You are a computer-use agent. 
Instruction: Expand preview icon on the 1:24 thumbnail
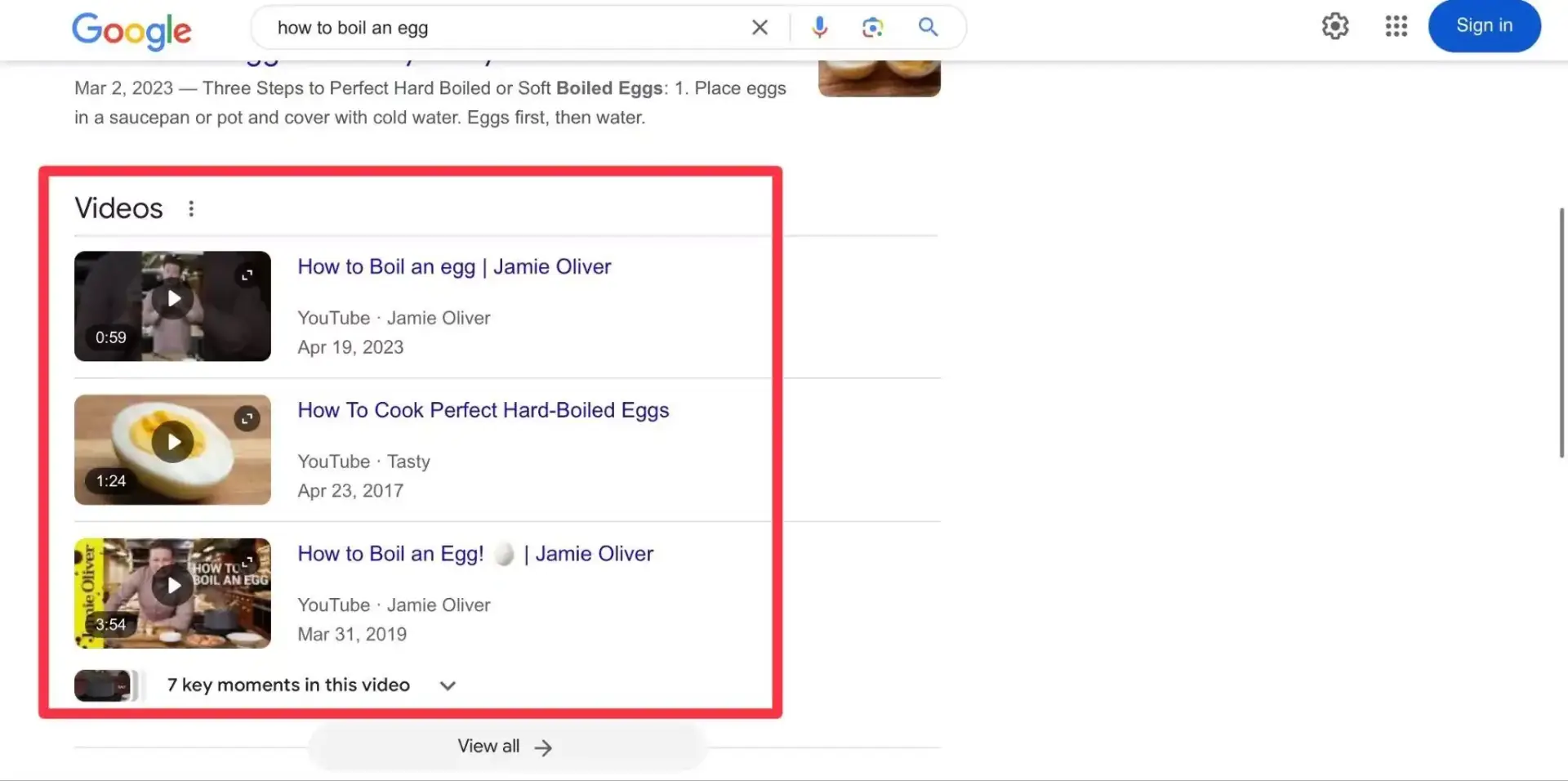click(247, 419)
